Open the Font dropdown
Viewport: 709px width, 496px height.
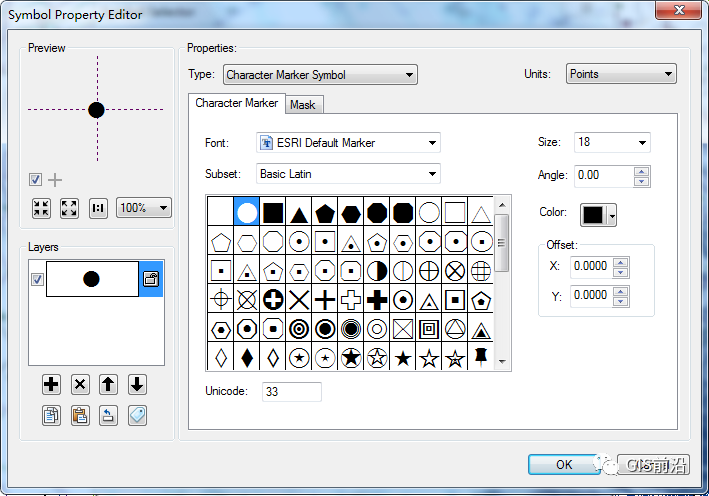coord(348,143)
